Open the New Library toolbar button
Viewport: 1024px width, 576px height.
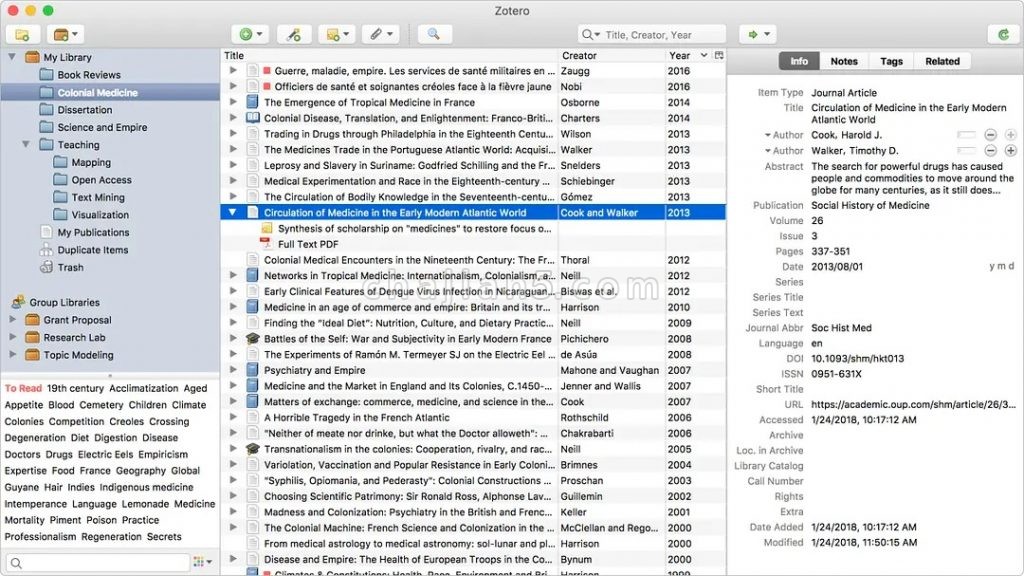[x=66, y=35]
